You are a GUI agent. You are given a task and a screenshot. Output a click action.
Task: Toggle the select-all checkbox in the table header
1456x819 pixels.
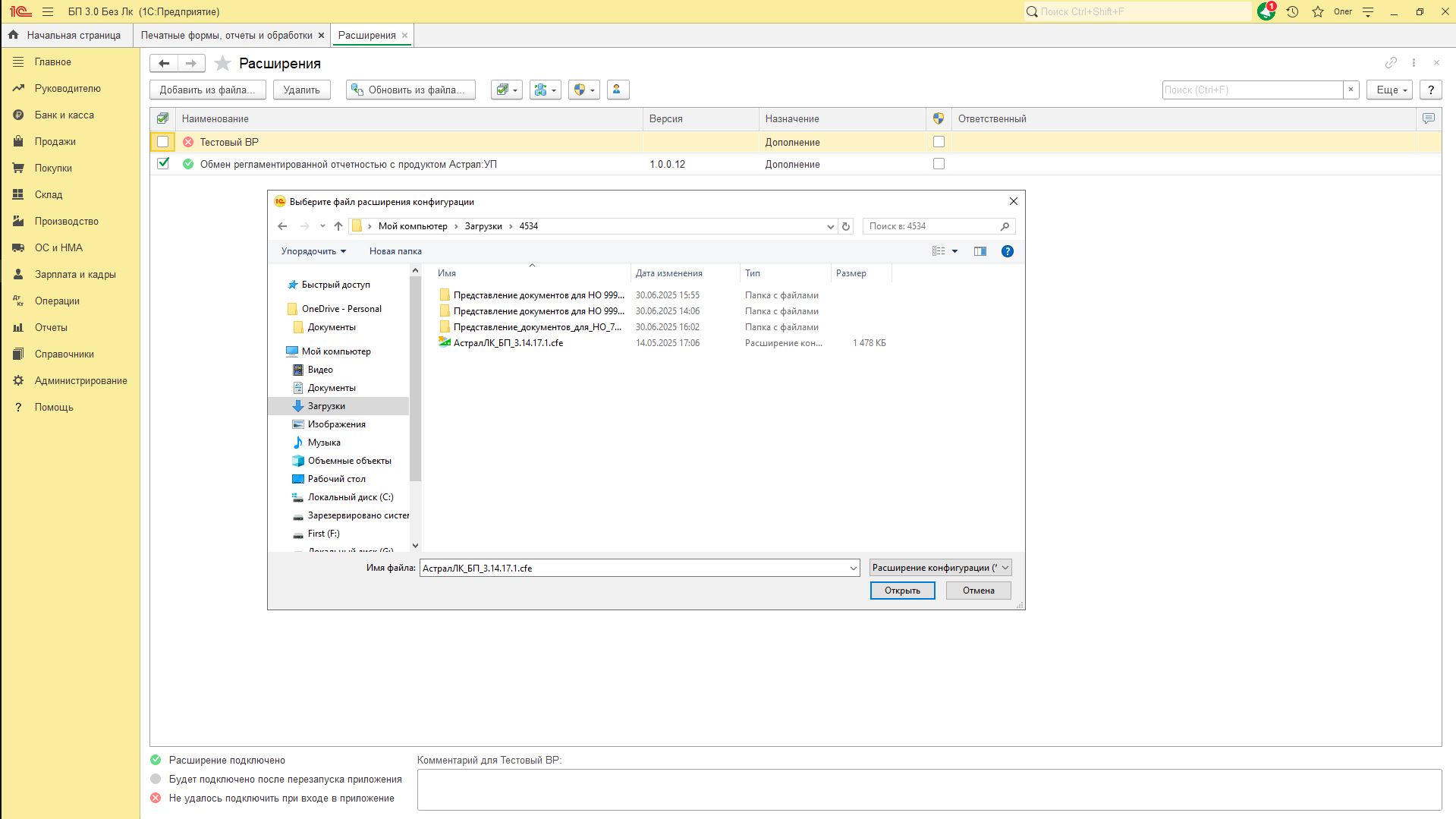(162, 118)
